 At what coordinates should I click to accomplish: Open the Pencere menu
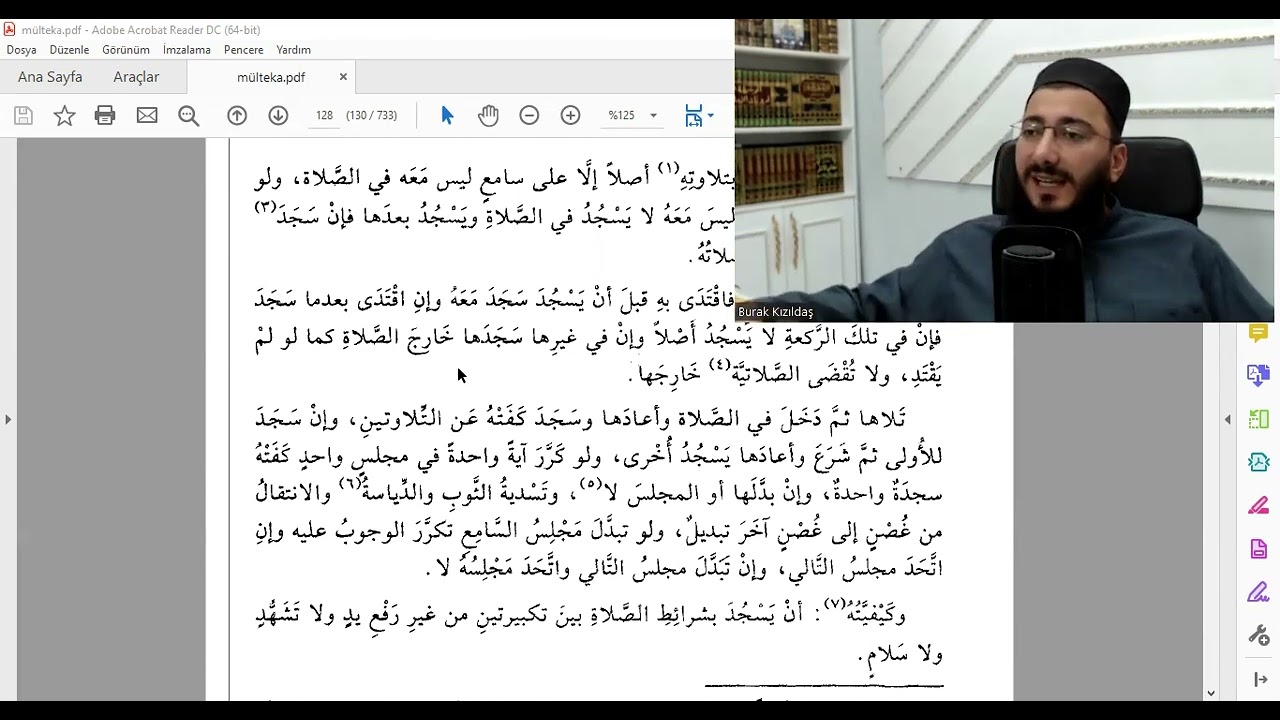coord(244,50)
